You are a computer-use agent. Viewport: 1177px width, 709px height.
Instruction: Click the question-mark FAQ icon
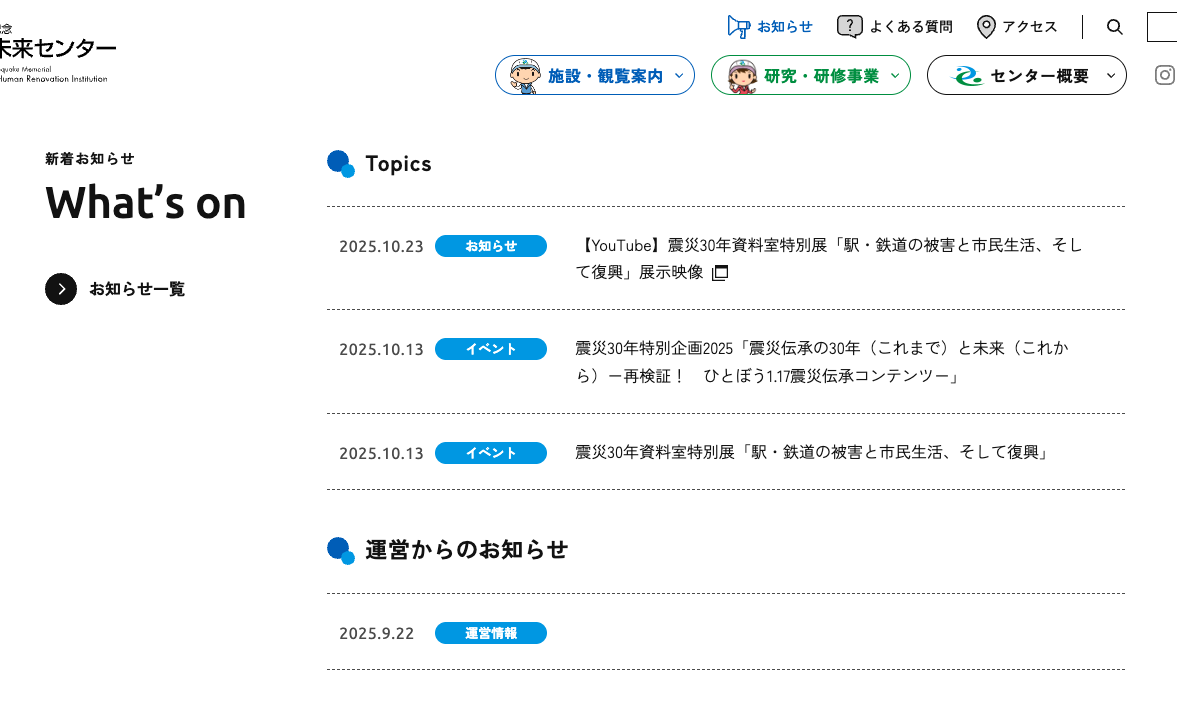point(849,27)
